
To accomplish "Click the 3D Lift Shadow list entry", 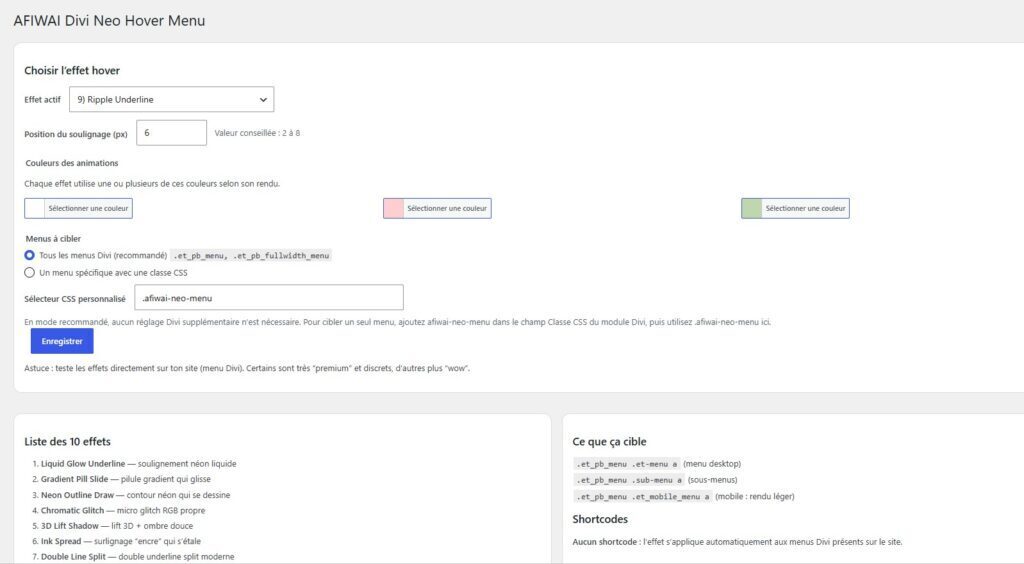I will (117, 525).
